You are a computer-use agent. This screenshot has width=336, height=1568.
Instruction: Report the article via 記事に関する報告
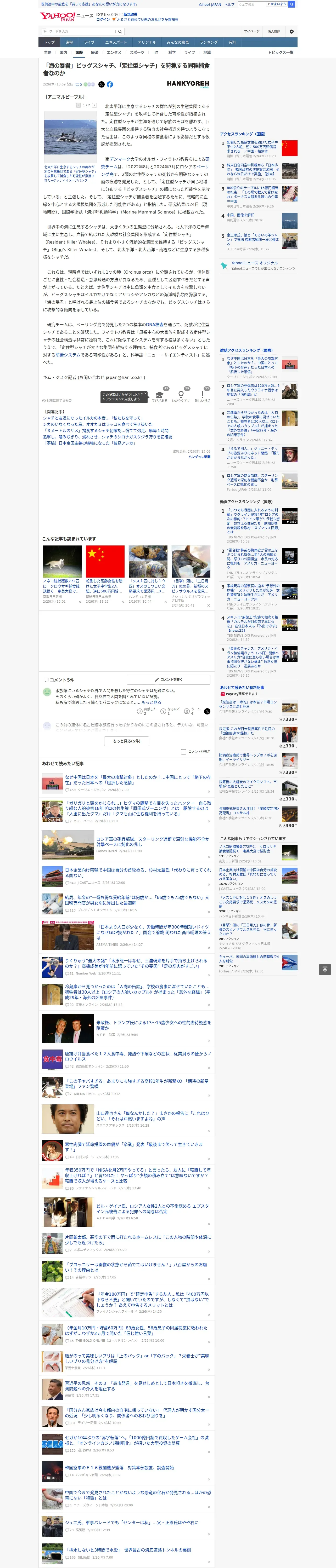[57, 401]
